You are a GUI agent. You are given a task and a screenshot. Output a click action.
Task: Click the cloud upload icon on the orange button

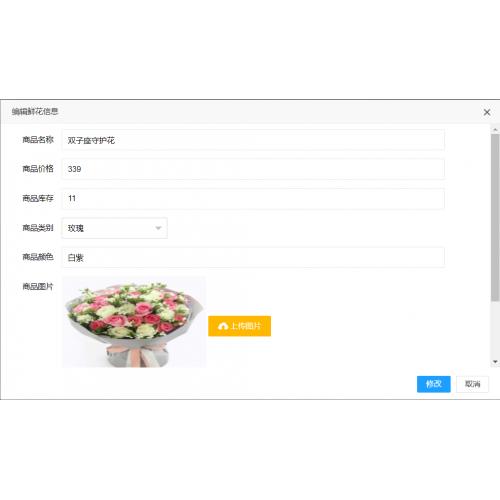(x=223, y=326)
